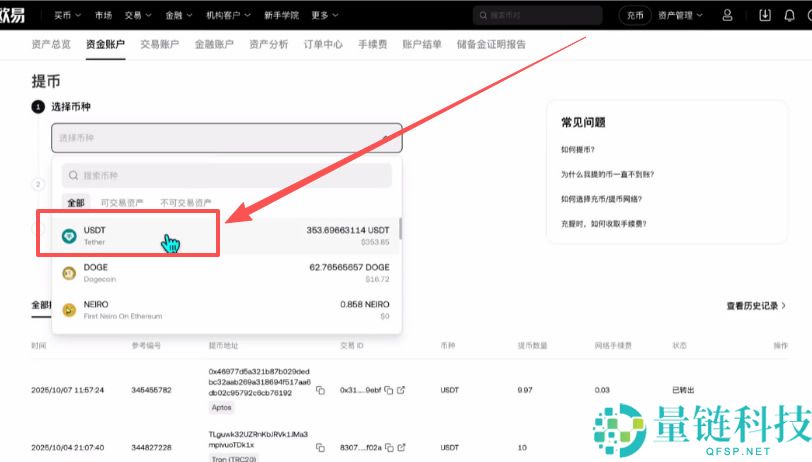
Task: Select the DOGE Dogecoin row
Action: pyautogui.click(x=227, y=273)
